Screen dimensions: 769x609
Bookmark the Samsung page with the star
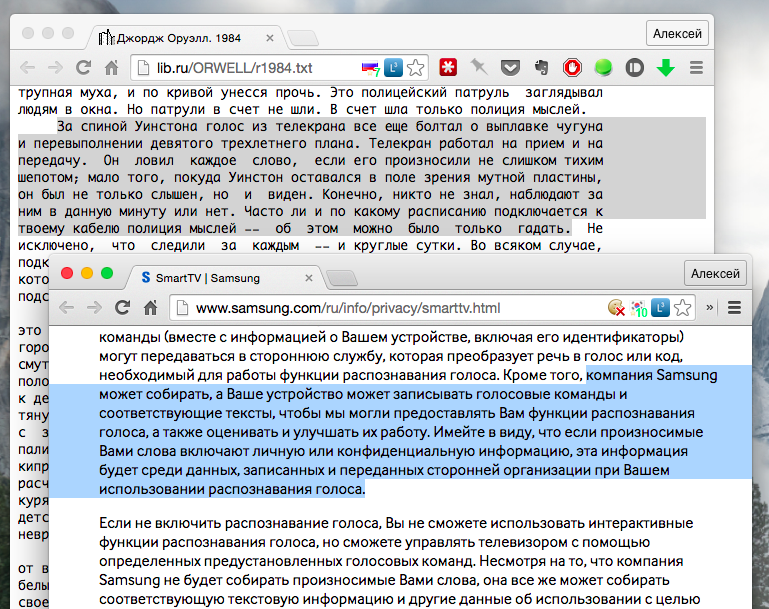click(682, 308)
